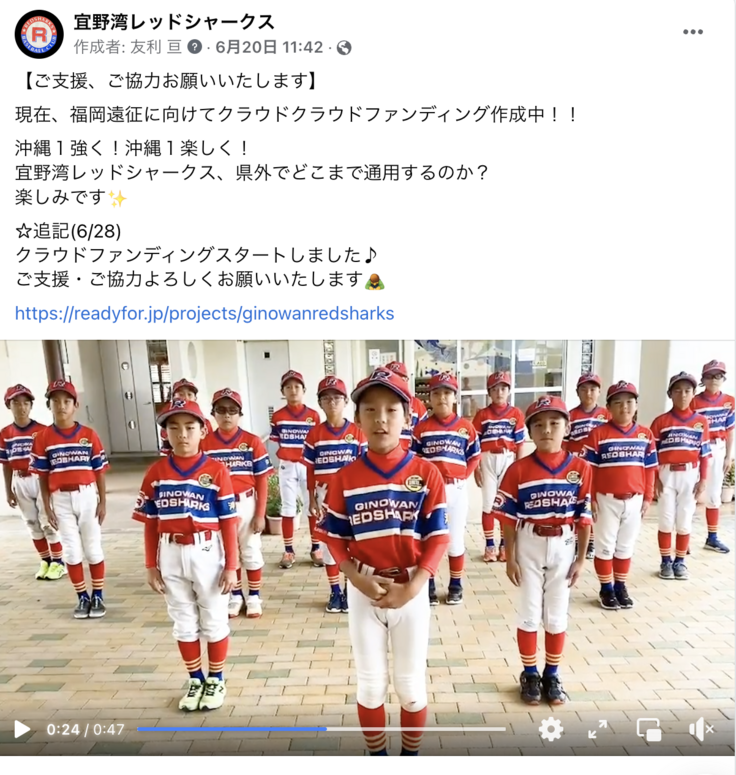Image resolution: width=736 pixels, height=775 pixels.
Task: Unmute the video with the speaker icon
Action: tap(701, 729)
